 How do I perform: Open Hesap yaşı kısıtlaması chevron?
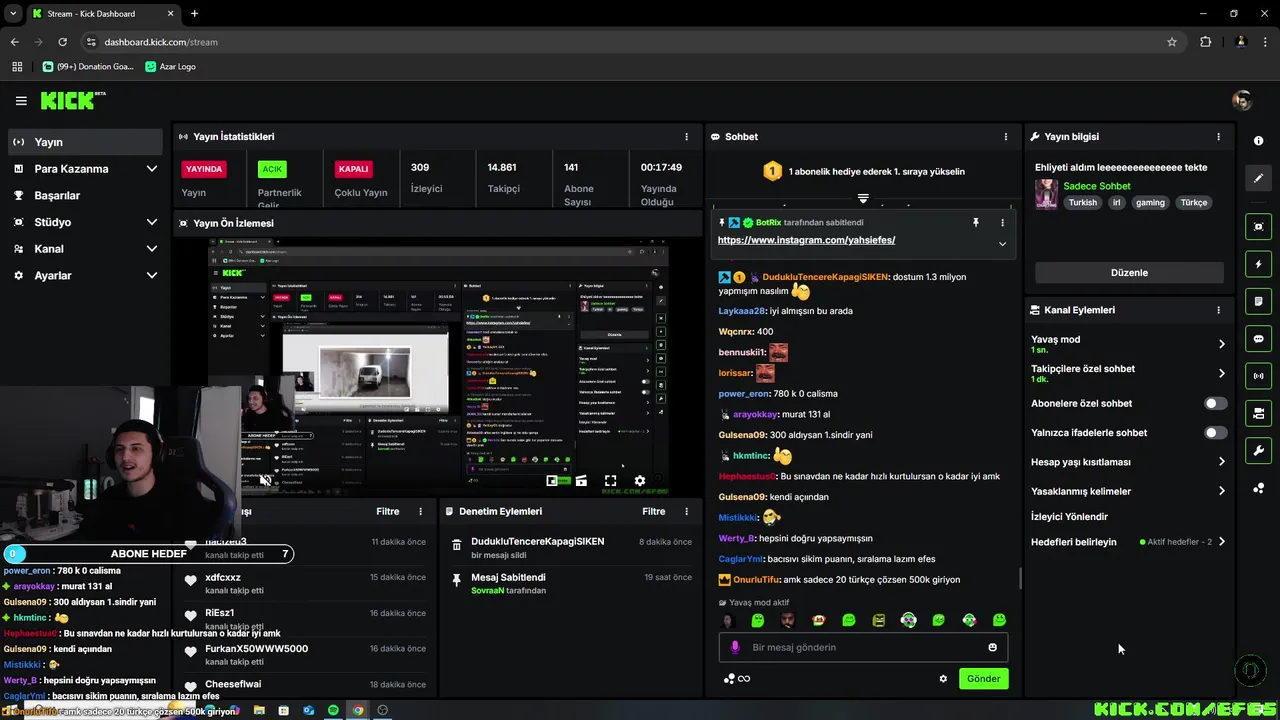(1221, 462)
